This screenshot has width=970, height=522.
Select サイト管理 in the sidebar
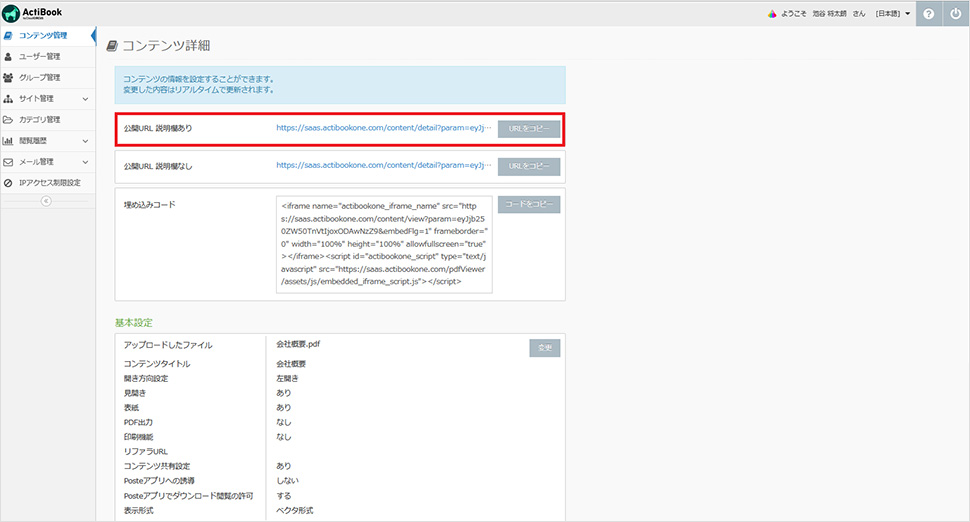(47, 98)
